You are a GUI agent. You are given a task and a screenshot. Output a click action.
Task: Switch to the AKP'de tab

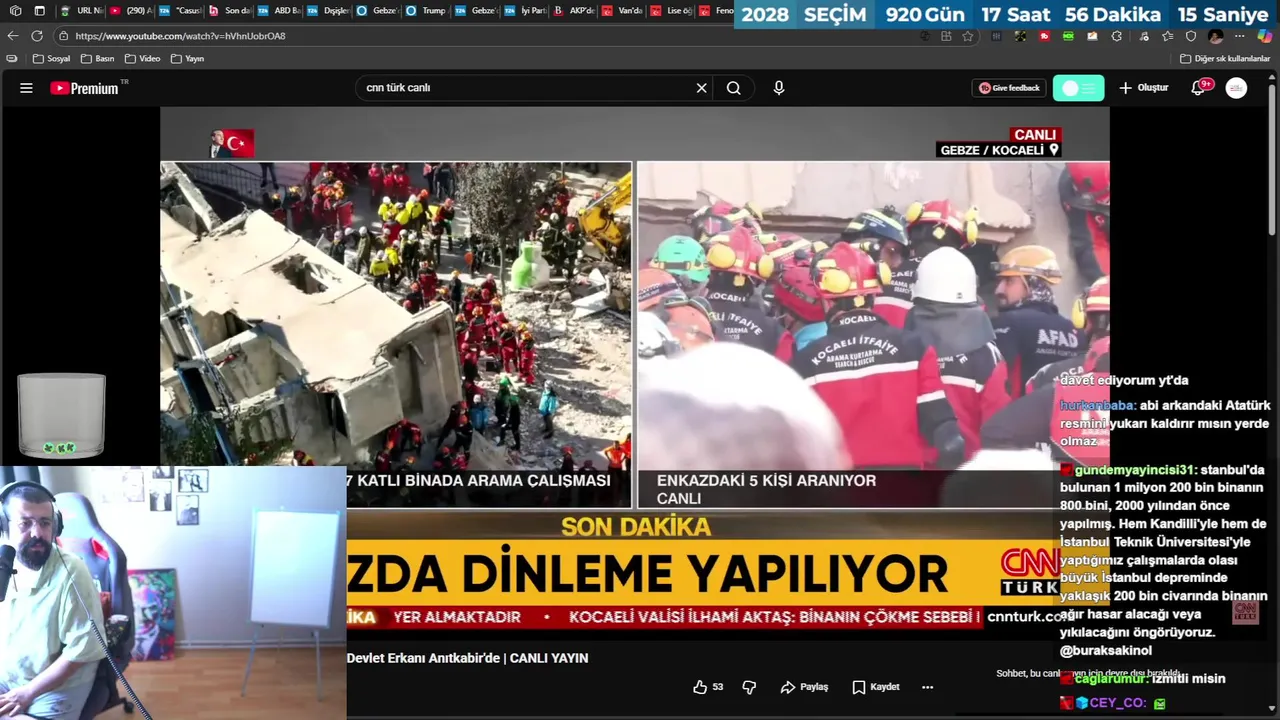pyautogui.click(x=574, y=11)
